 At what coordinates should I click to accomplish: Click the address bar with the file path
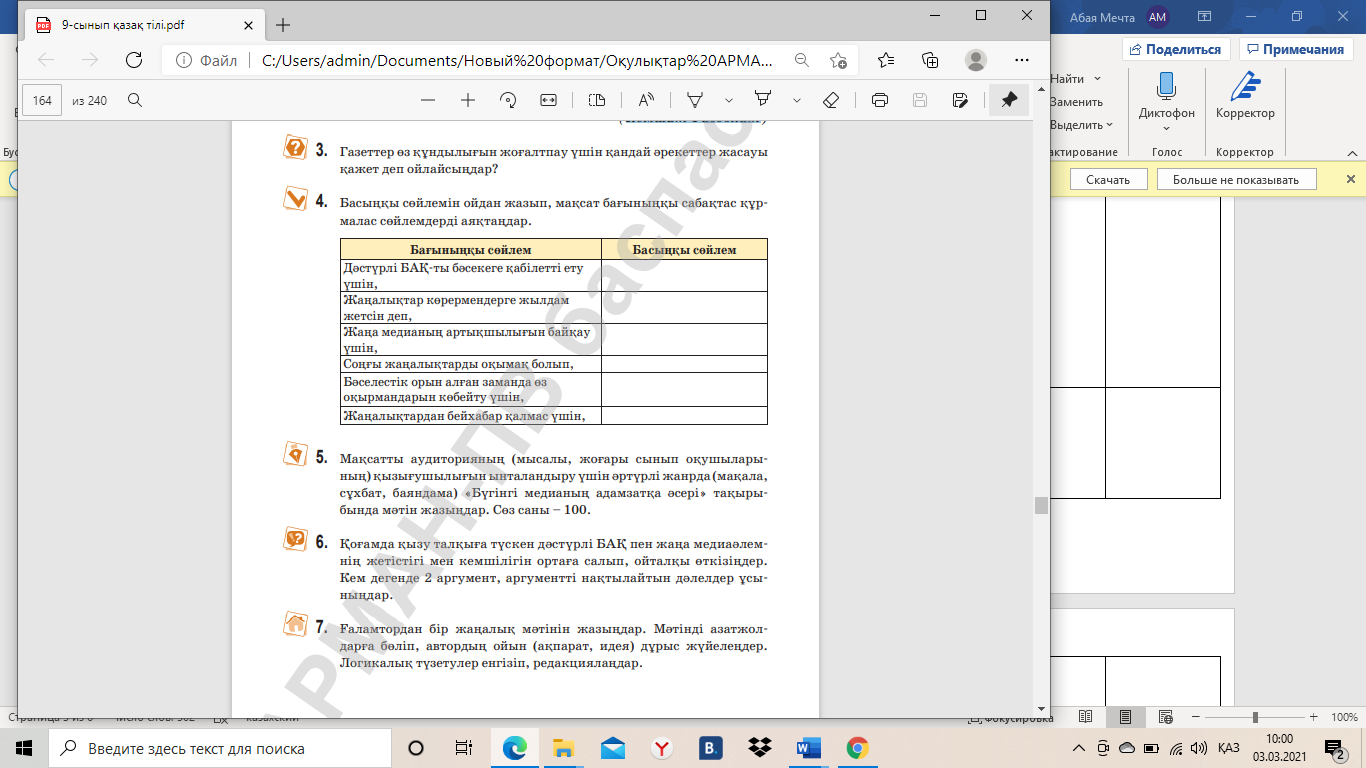(517, 60)
